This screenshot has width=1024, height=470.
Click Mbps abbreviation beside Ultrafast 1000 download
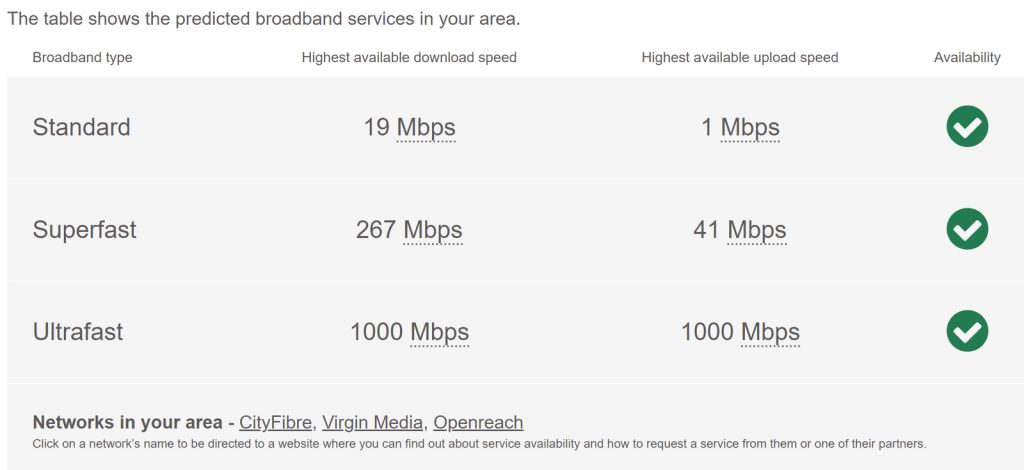tap(439, 331)
